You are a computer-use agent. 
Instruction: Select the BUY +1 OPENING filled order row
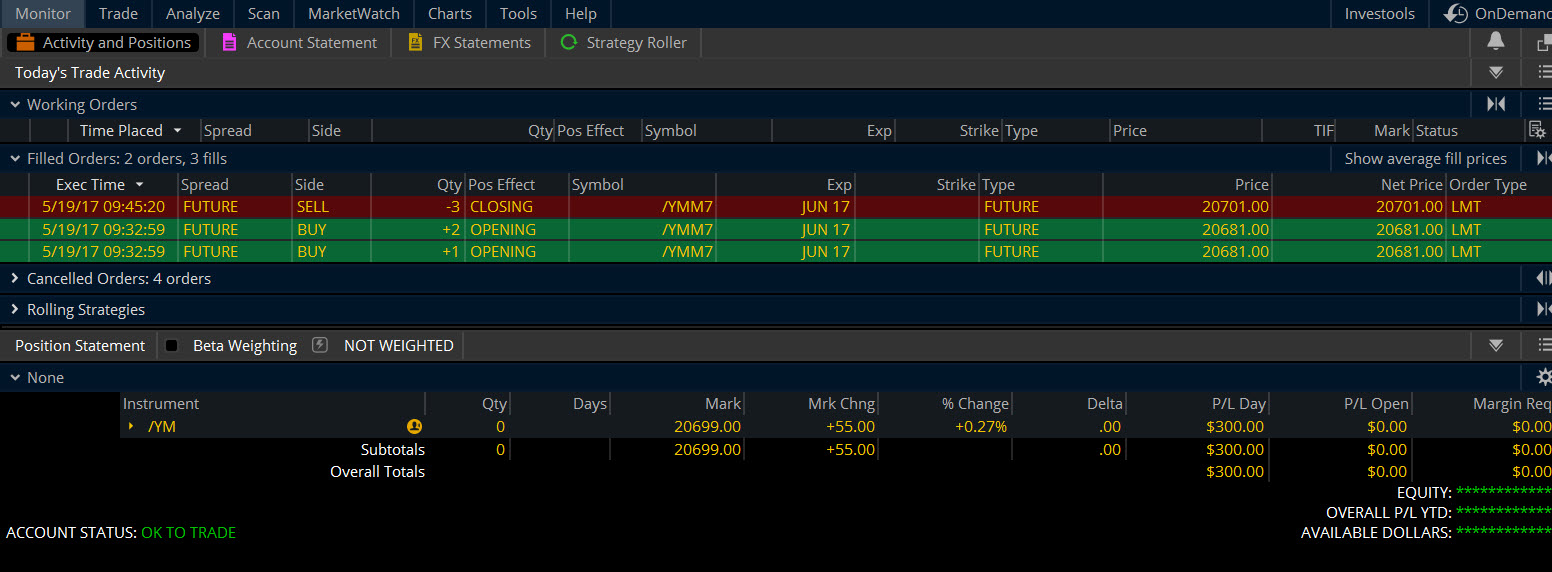click(x=776, y=252)
